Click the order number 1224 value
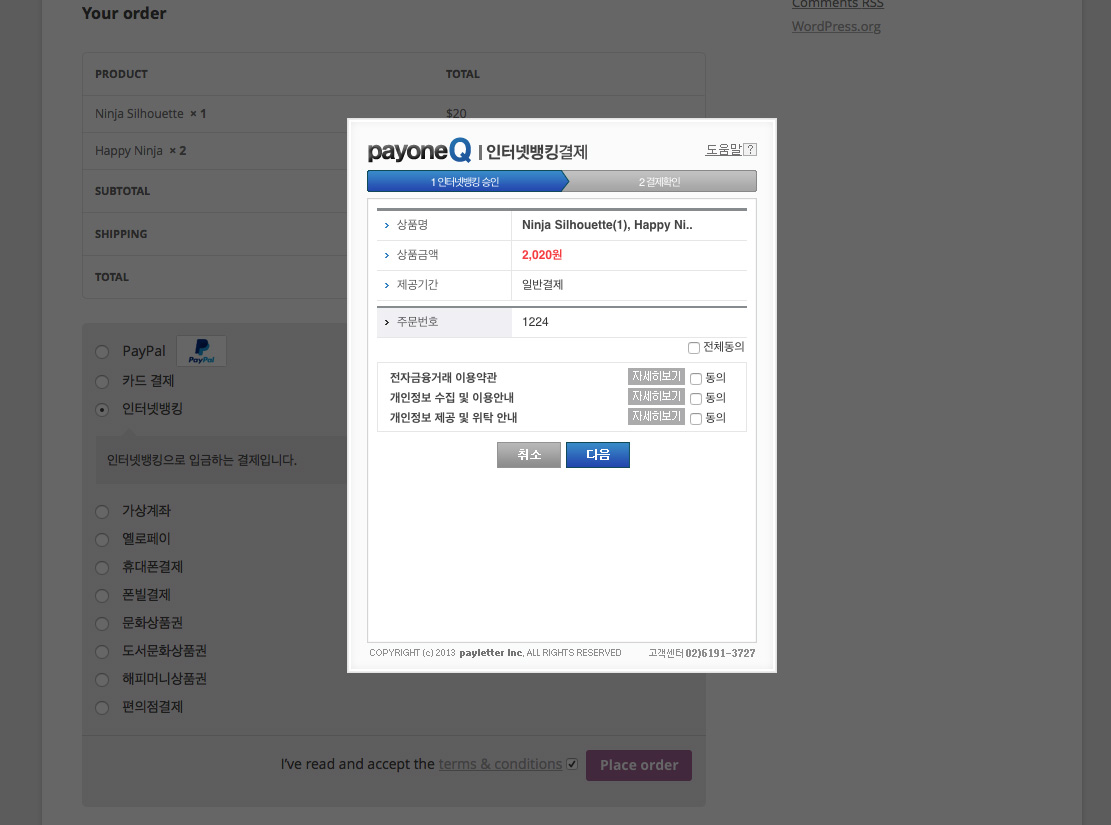This screenshot has width=1111, height=825. 535,322
